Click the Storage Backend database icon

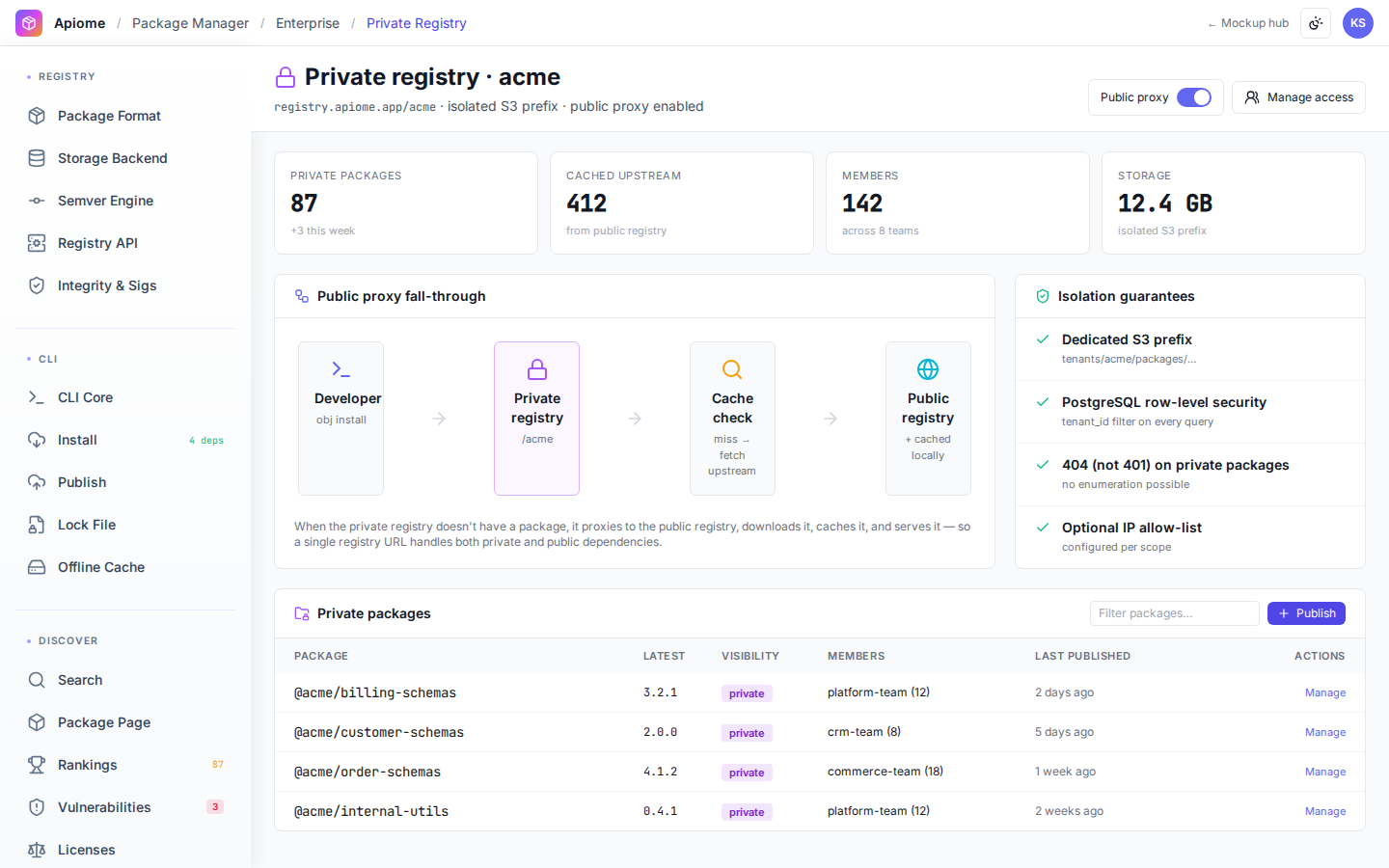click(x=37, y=158)
